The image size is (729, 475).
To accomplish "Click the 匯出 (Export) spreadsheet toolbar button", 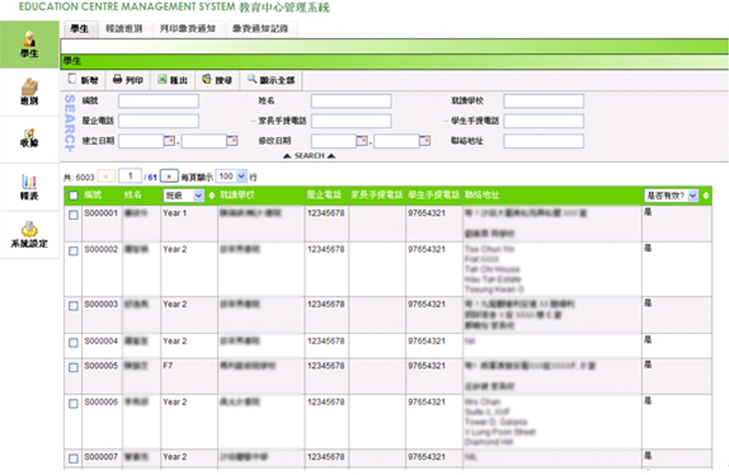I will [172, 80].
